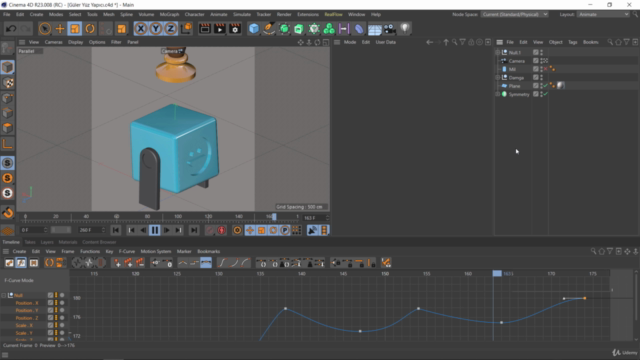Viewport: 640px width, 360px height.
Task: Select the Position . X track
Action: click(27, 303)
